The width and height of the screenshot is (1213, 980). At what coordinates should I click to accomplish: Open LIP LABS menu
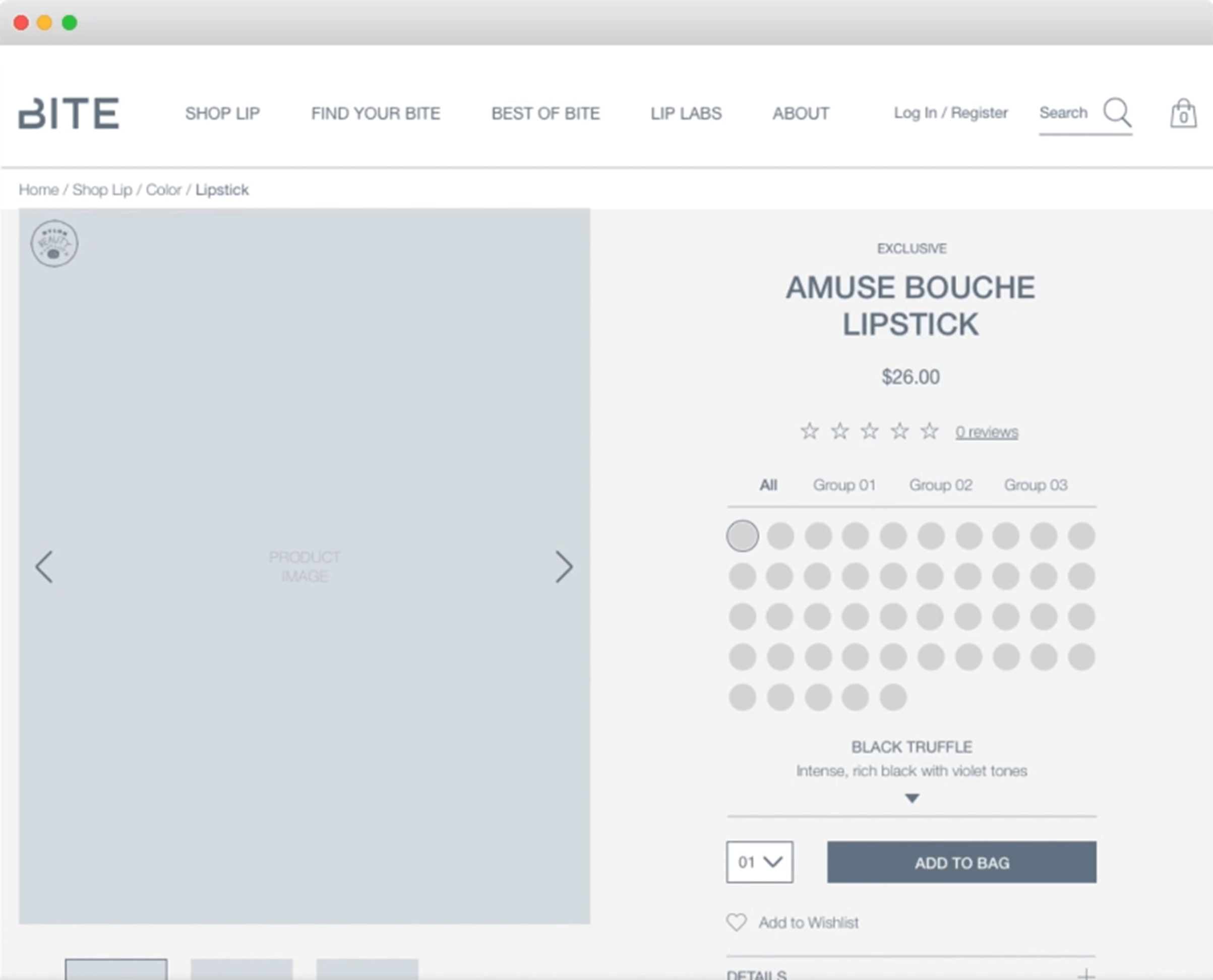coord(686,113)
